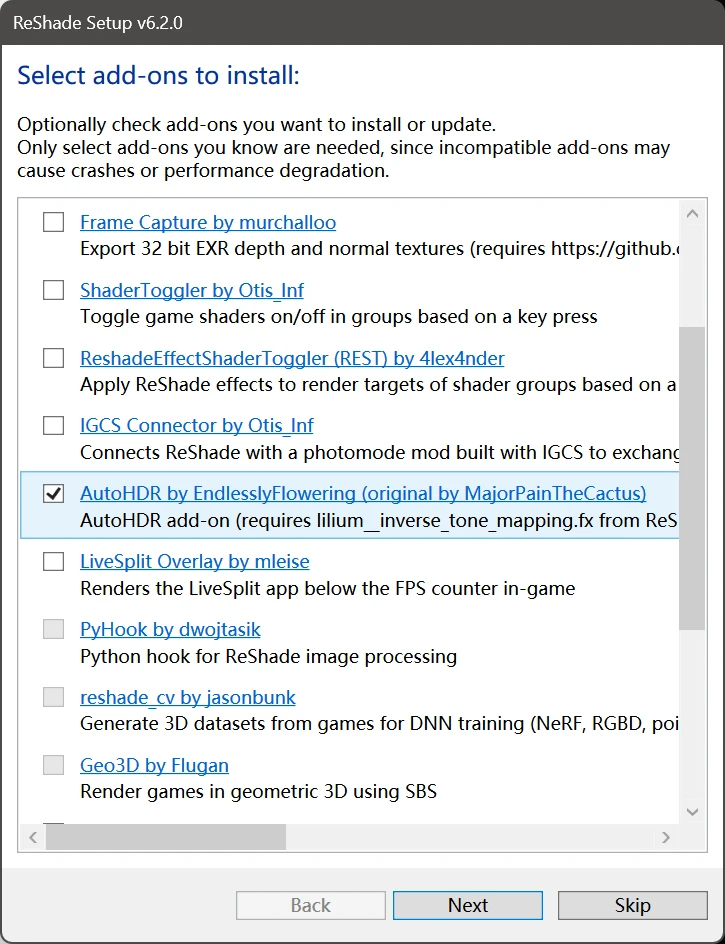Tick the ReshadeEffectShaderToggler (REST) checkbox
The image size is (725, 944).
pos(53,358)
